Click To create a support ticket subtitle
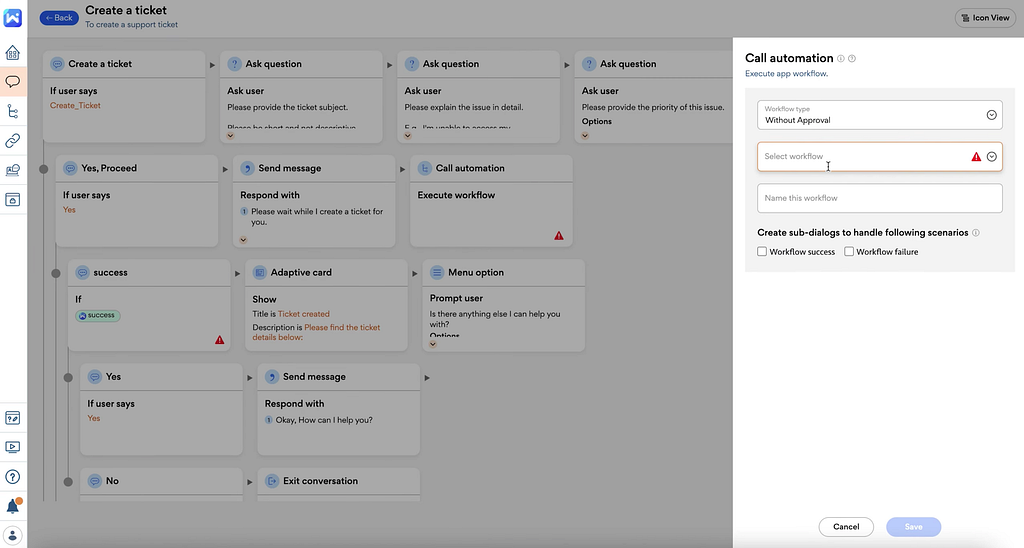The image size is (1024, 548). pyautogui.click(x=131, y=25)
